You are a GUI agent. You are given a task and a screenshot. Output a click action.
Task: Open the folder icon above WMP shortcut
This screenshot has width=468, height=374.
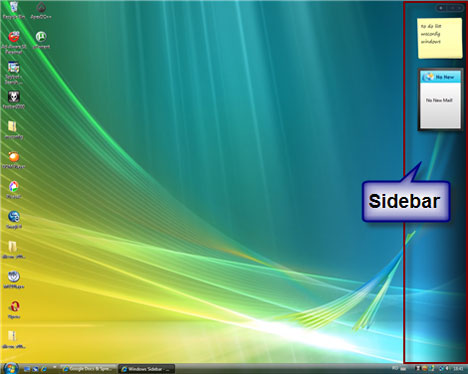13,250
